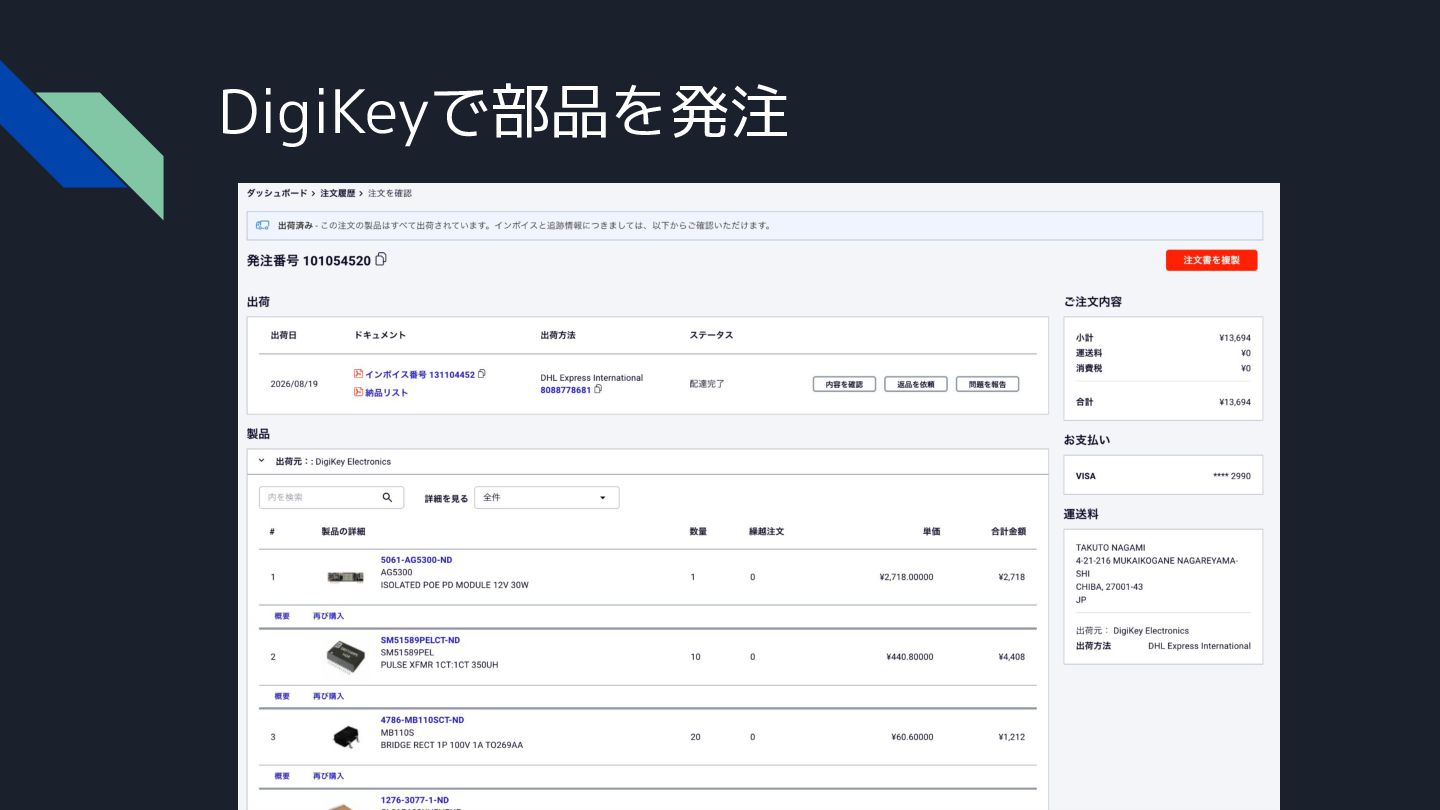Click the unit price ¥60.60000
The image size is (1440, 810).
(x=912, y=737)
